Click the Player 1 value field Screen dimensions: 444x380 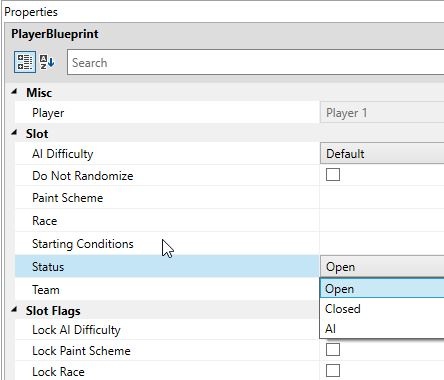click(382, 113)
